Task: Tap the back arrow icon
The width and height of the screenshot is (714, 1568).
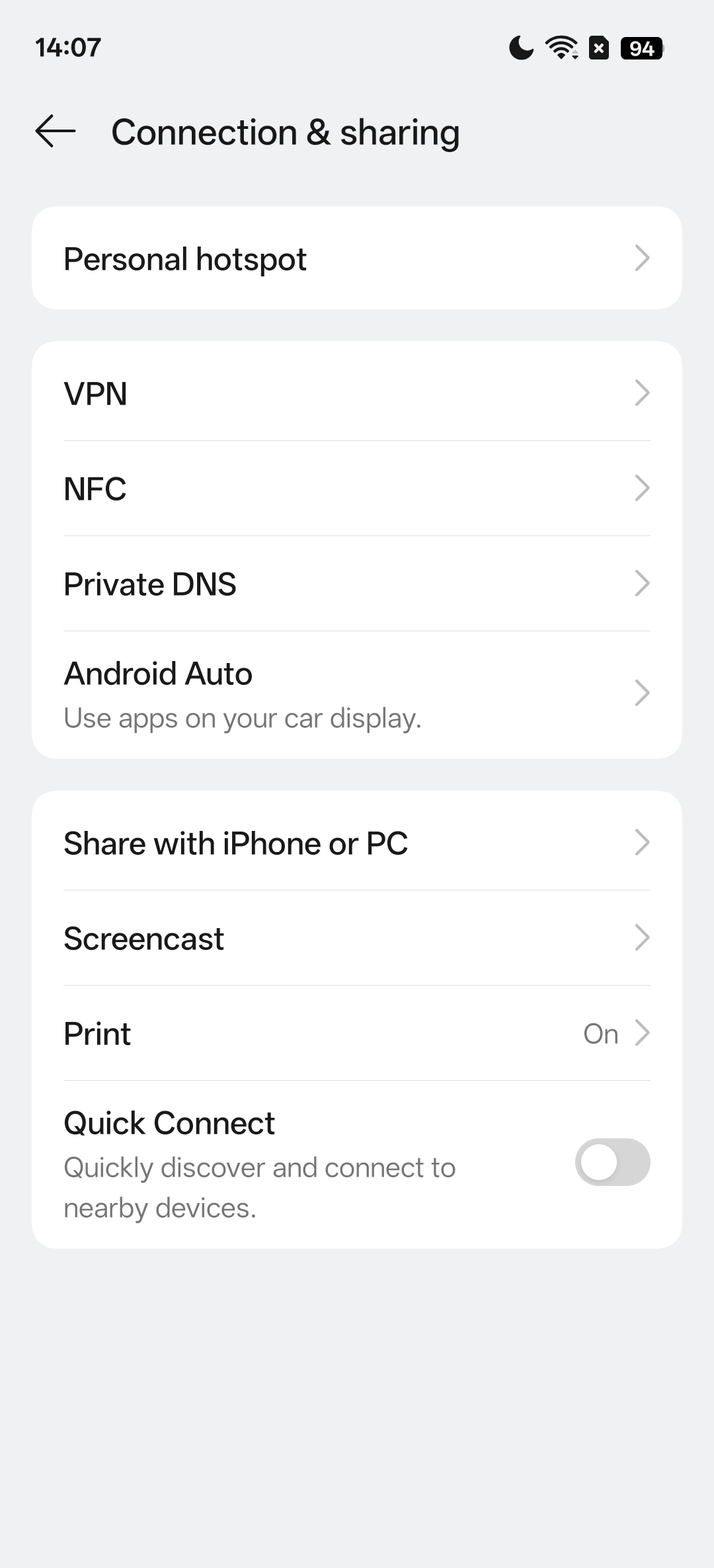Action: tap(56, 131)
